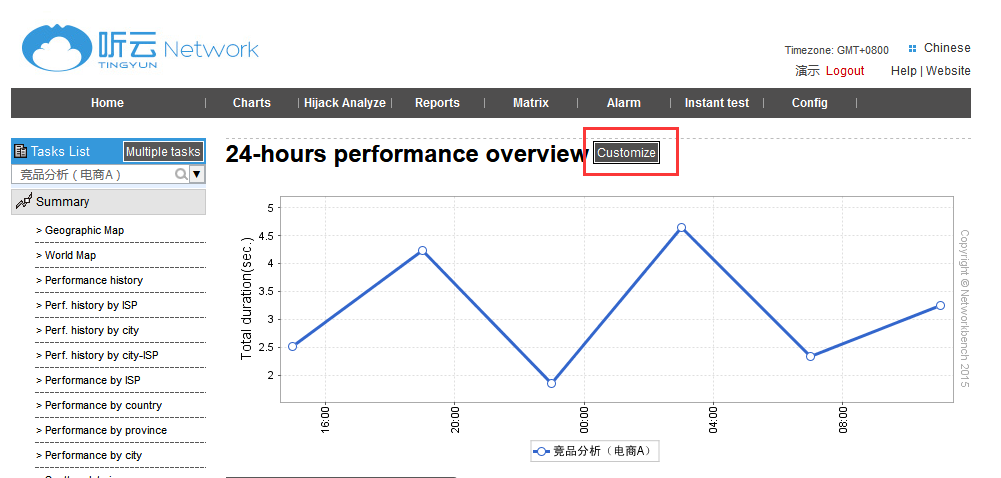1001x478 pixels.
Task: Click the Multiple tasks button
Action: click(x=163, y=152)
